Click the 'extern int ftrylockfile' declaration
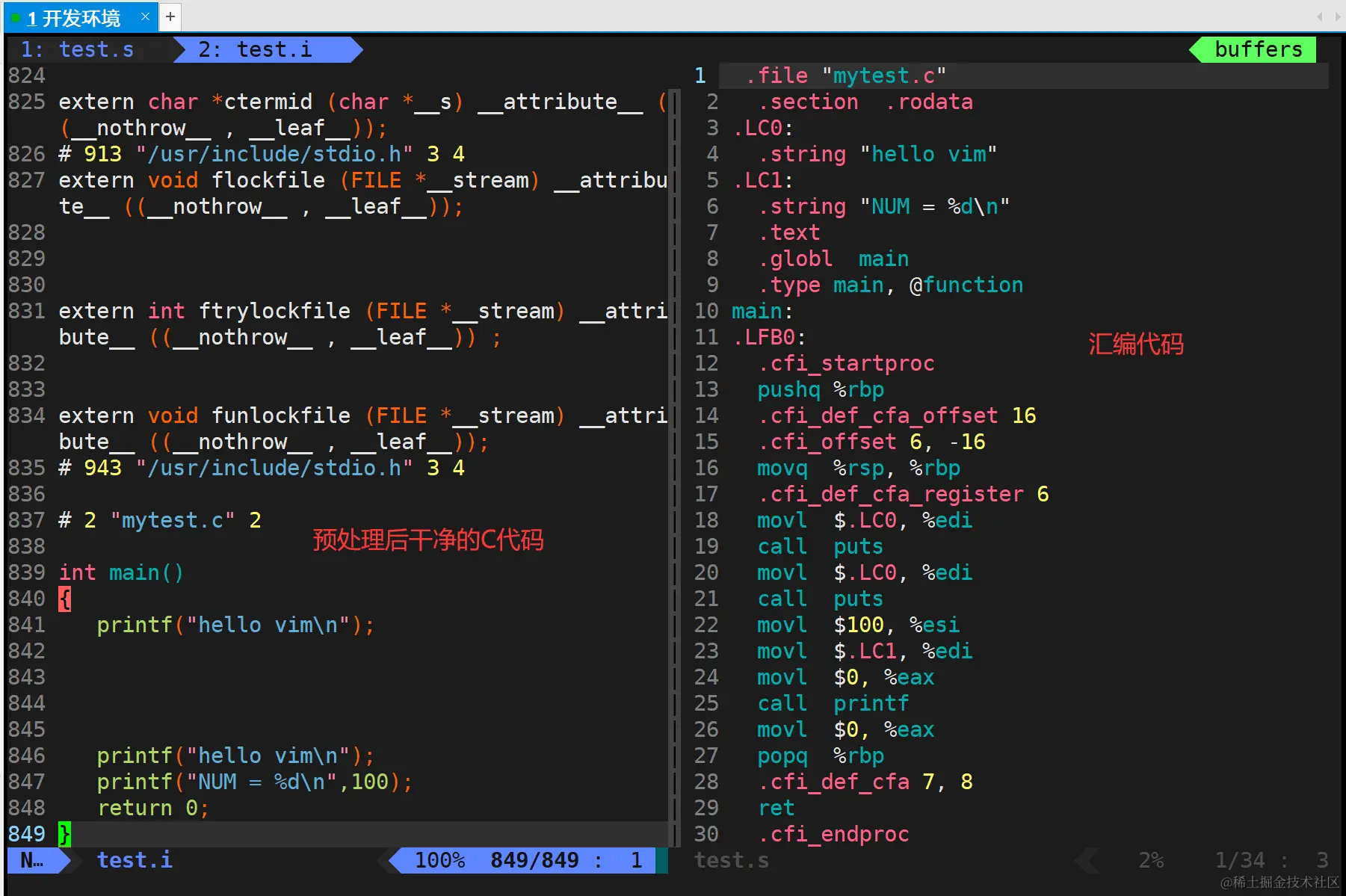This screenshot has height=896, width=1346. tap(362, 324)
